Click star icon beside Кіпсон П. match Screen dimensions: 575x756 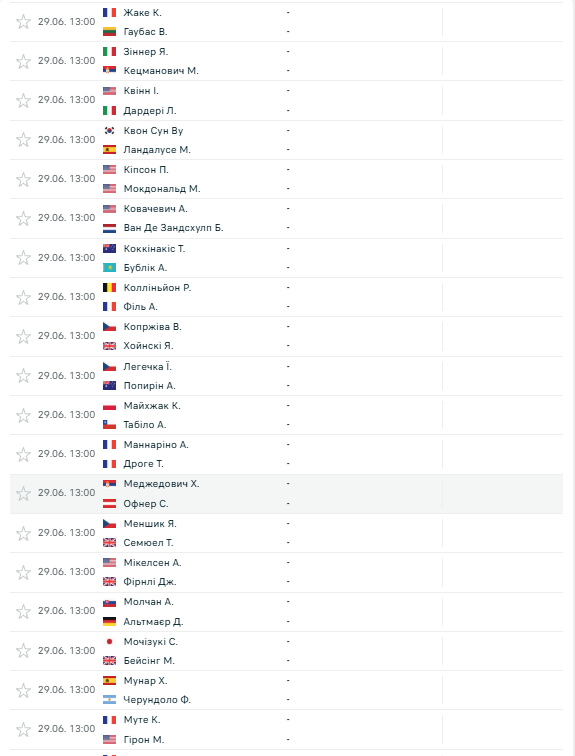coord(23,179)
